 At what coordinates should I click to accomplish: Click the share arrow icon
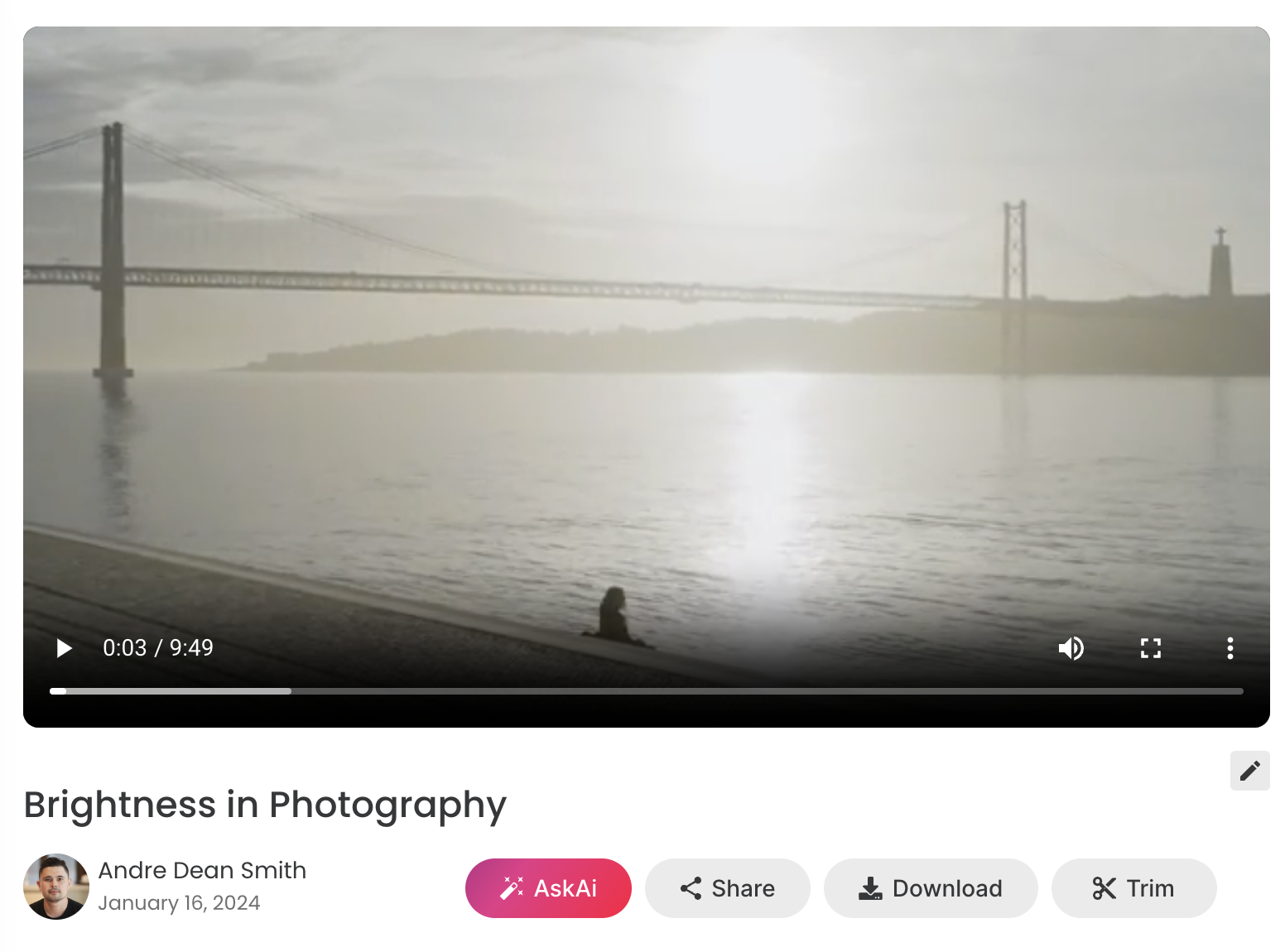coord(691,888)
